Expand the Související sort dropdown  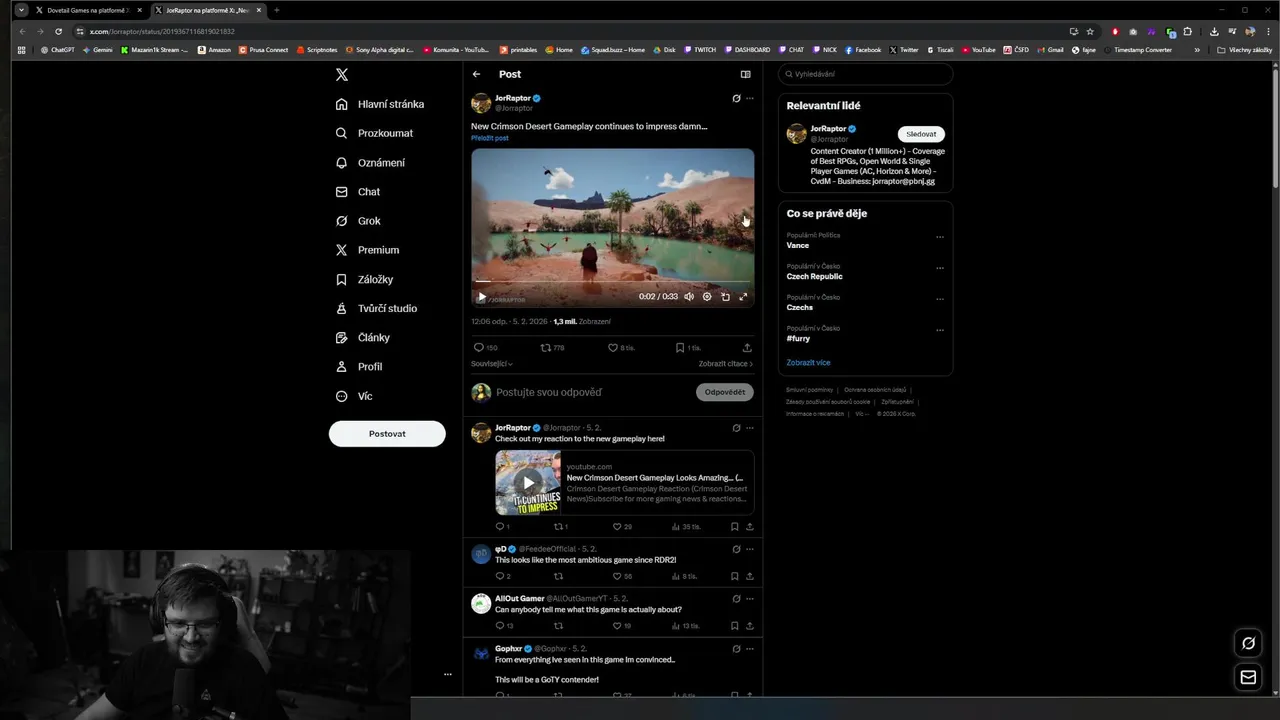click(x=492, y=364)
